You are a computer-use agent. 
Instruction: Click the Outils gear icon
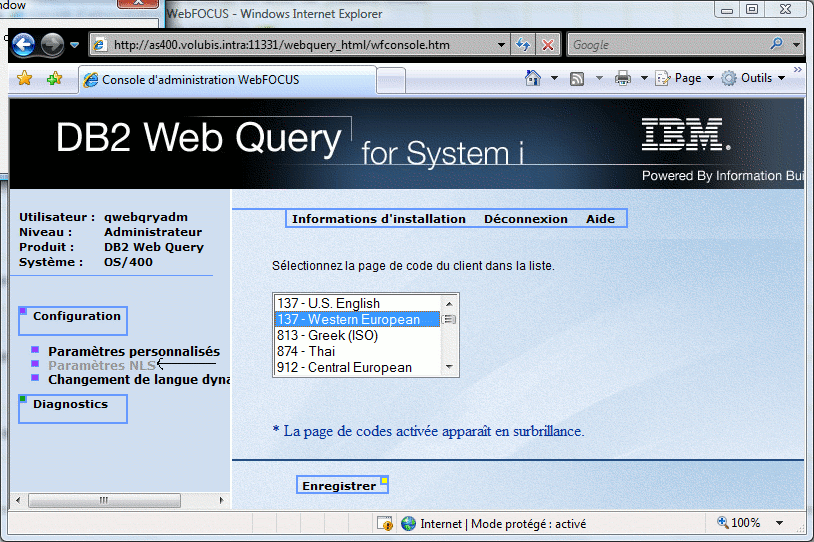729,78
